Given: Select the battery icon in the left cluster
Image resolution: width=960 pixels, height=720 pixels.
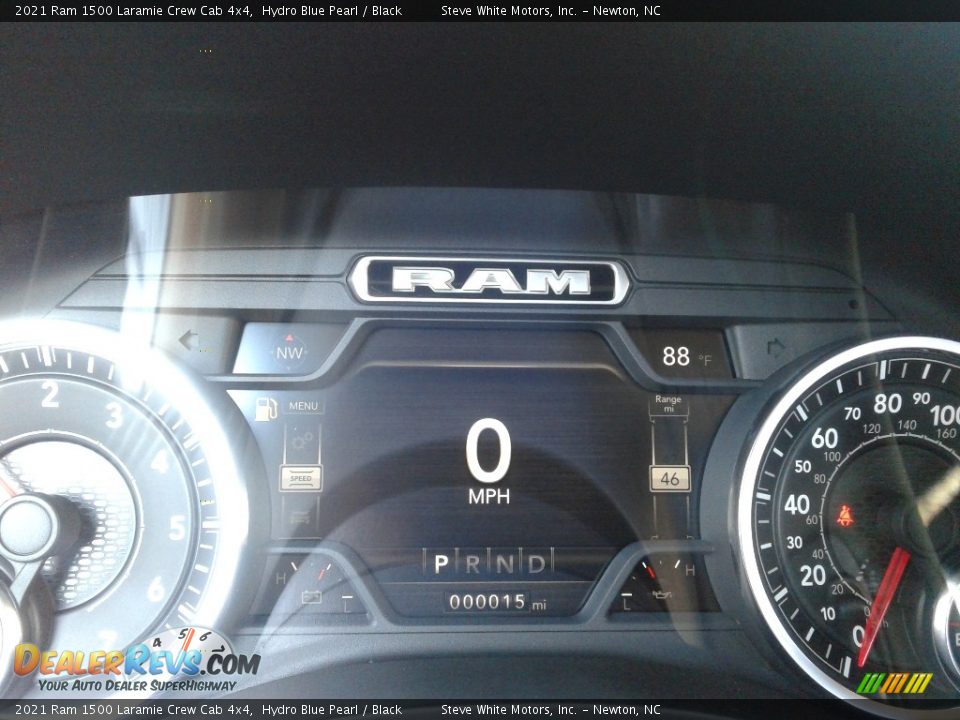Looking at the screenshot, I should [x=312, y=598].
